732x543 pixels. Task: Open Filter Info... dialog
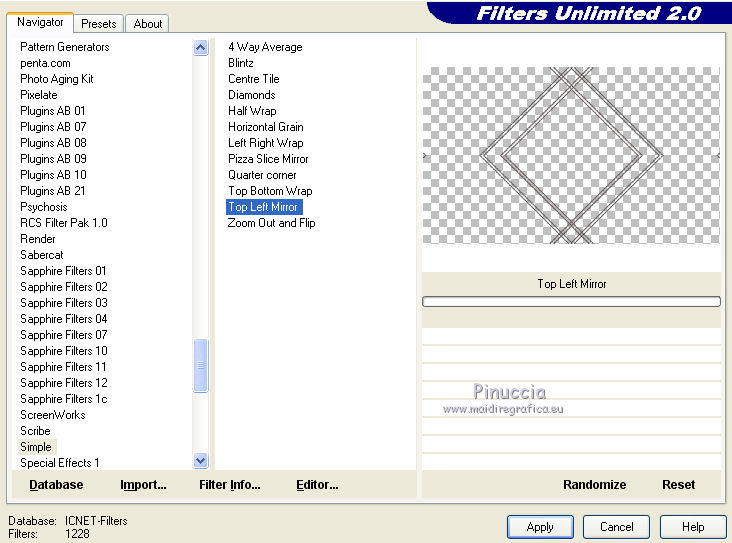click(230, 485)
